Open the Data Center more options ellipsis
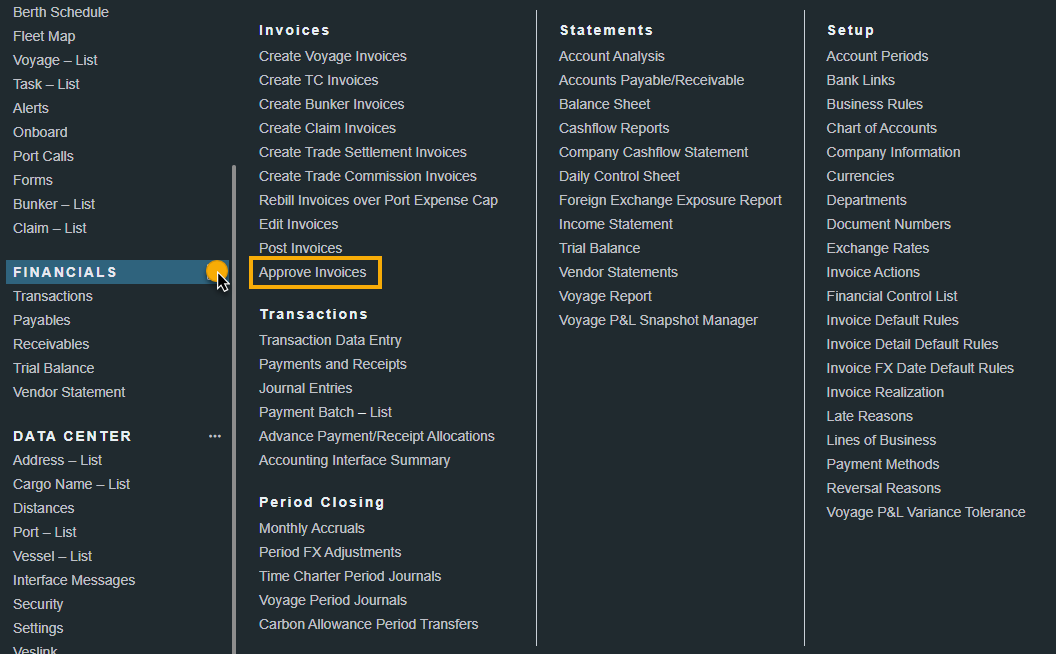This screenshot has width=1056, height=654. 215,436
